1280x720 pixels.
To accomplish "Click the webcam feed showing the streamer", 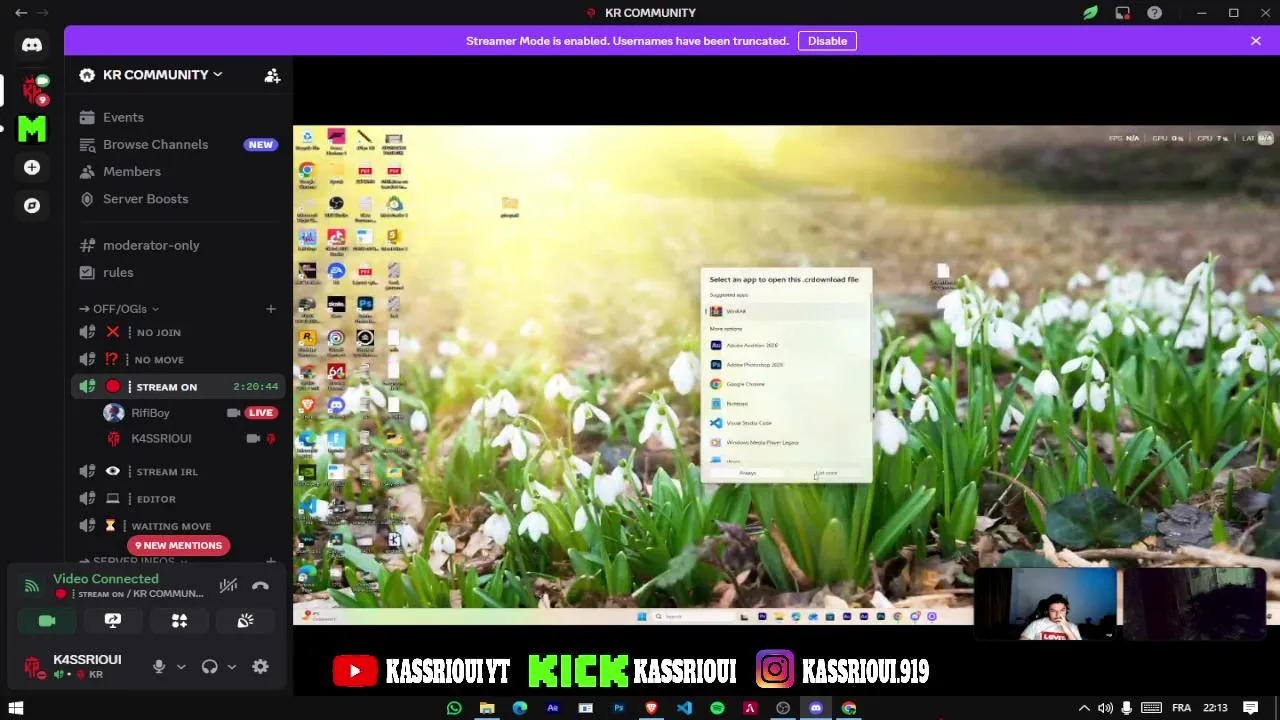I will 1046,604.
